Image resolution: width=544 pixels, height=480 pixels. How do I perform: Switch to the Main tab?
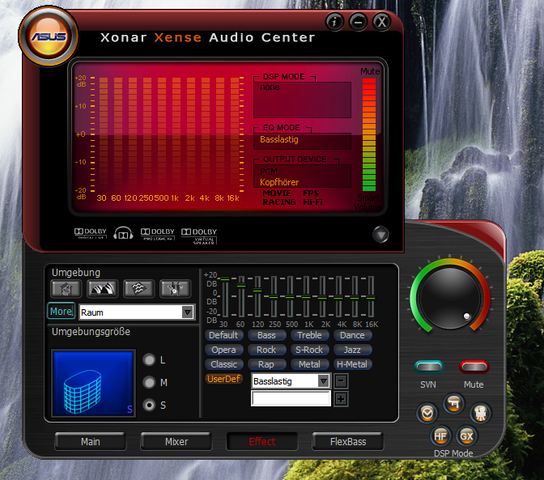pos(90,442)
